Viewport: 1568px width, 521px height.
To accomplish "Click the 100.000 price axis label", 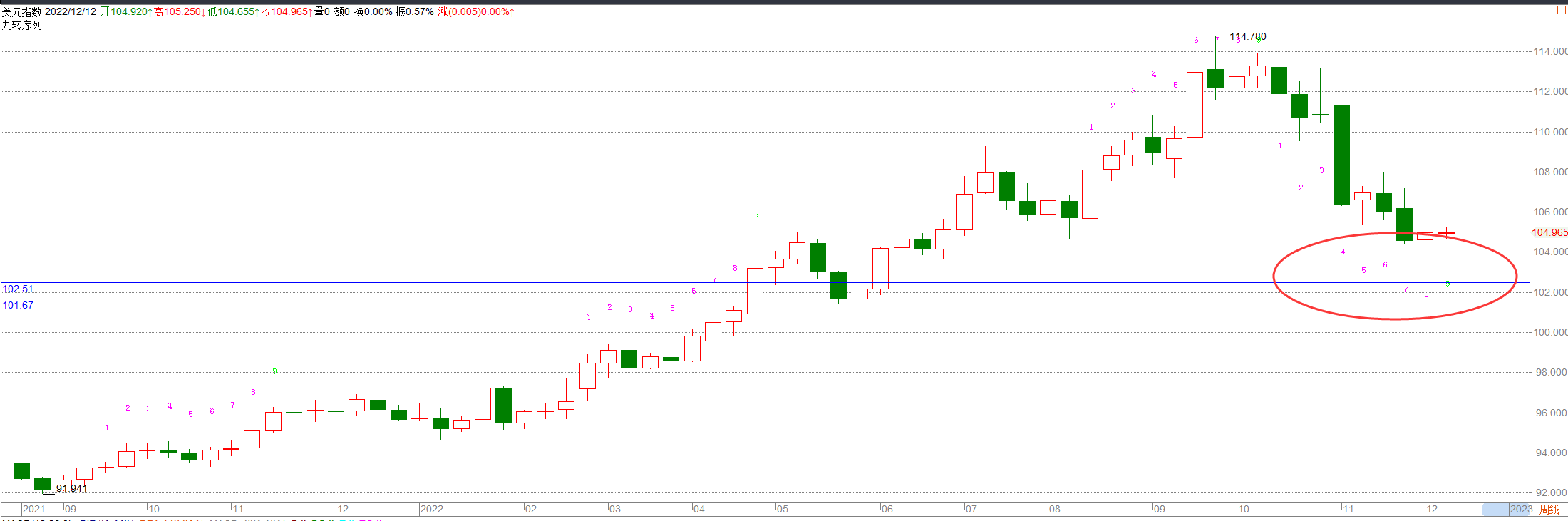I will click(1550, 332).
